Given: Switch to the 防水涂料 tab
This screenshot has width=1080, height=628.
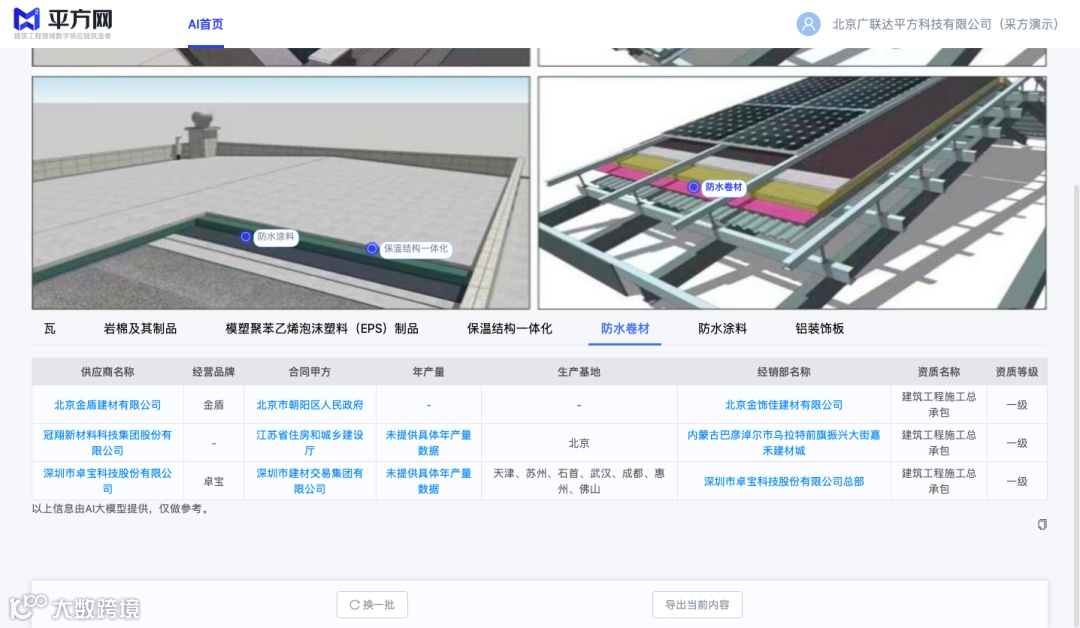Looking at the screenshot, I should click(x=723, y=328).
